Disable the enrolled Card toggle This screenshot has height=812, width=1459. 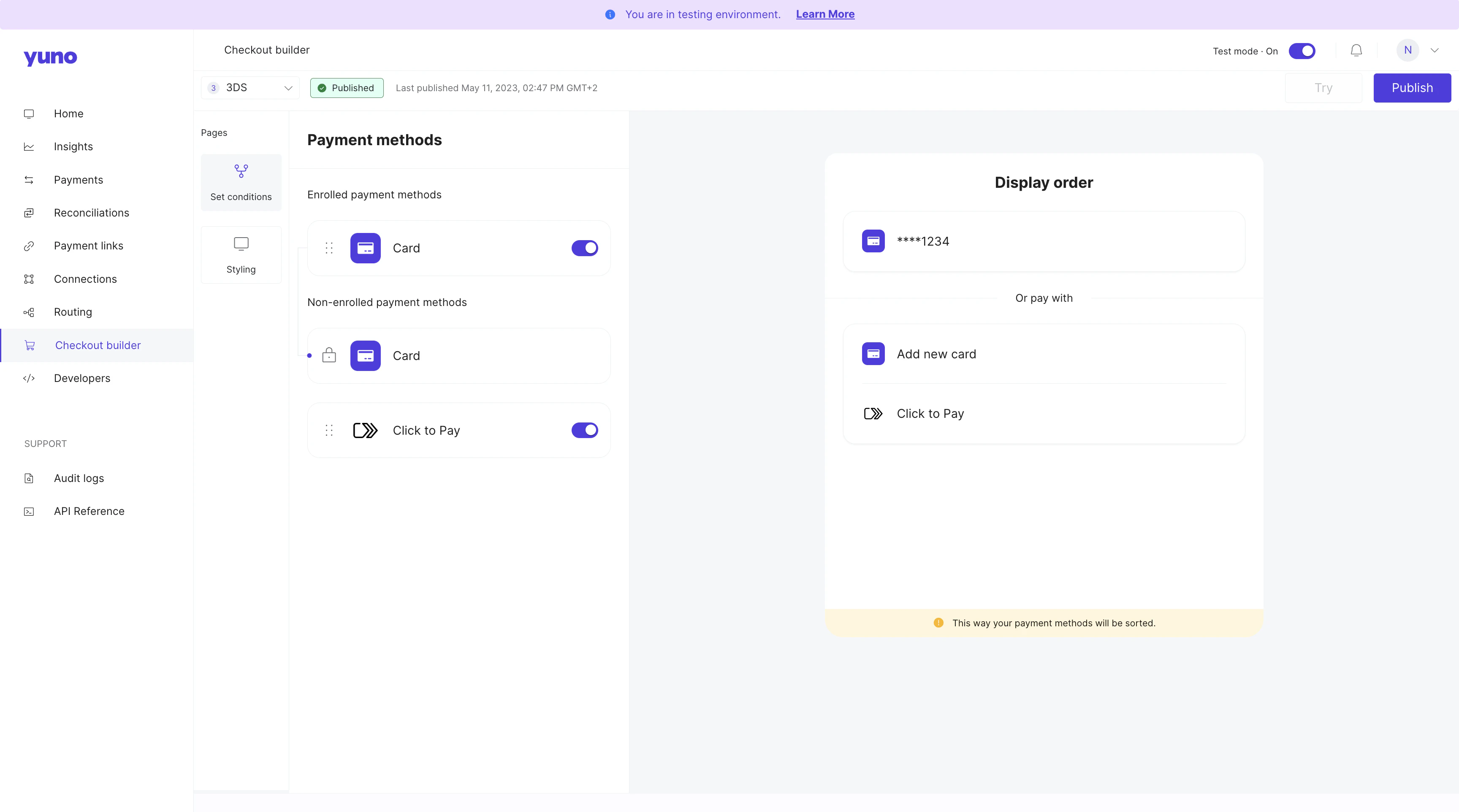[x=585, y=248]
